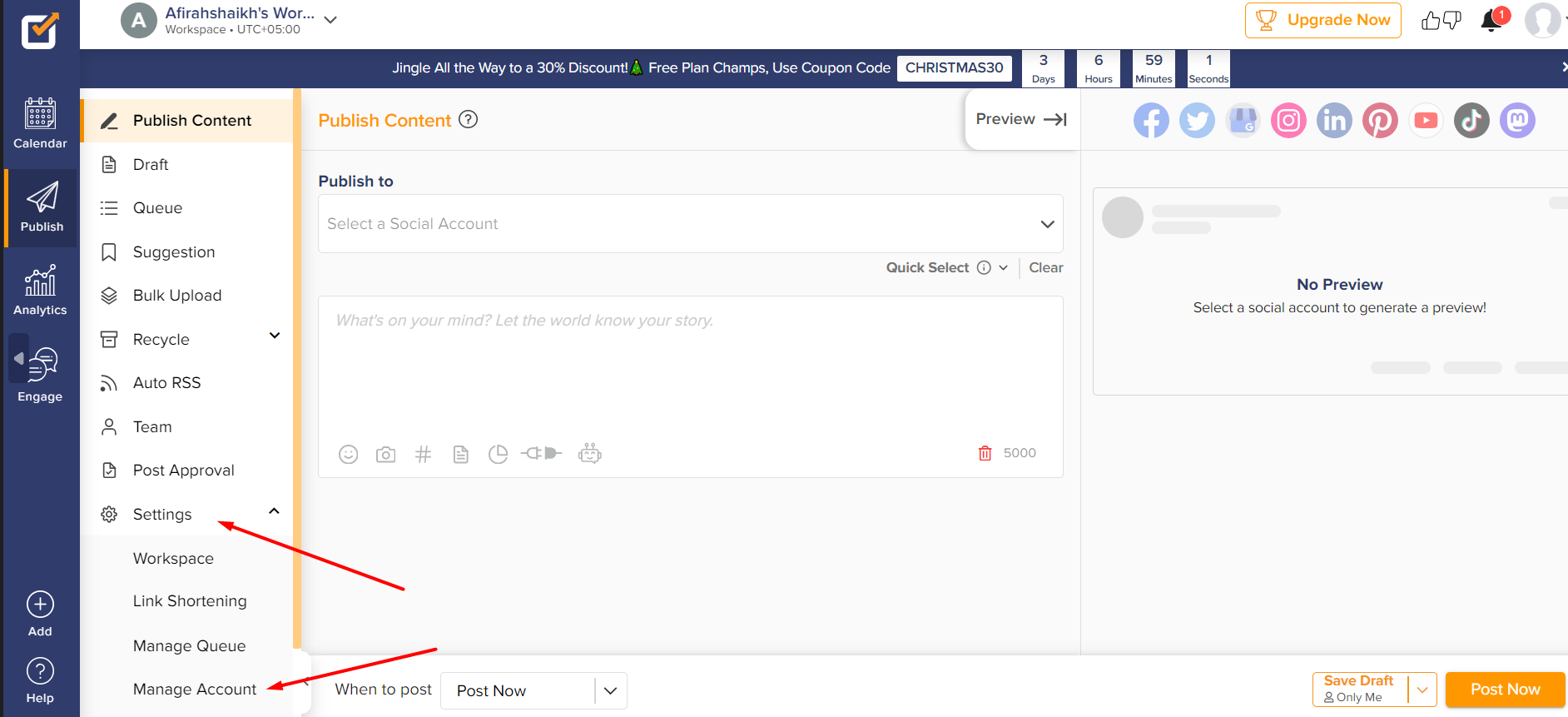Click the emoji picker icon in composer
This screenshot has height=717, width=1568.
(348, 454)
